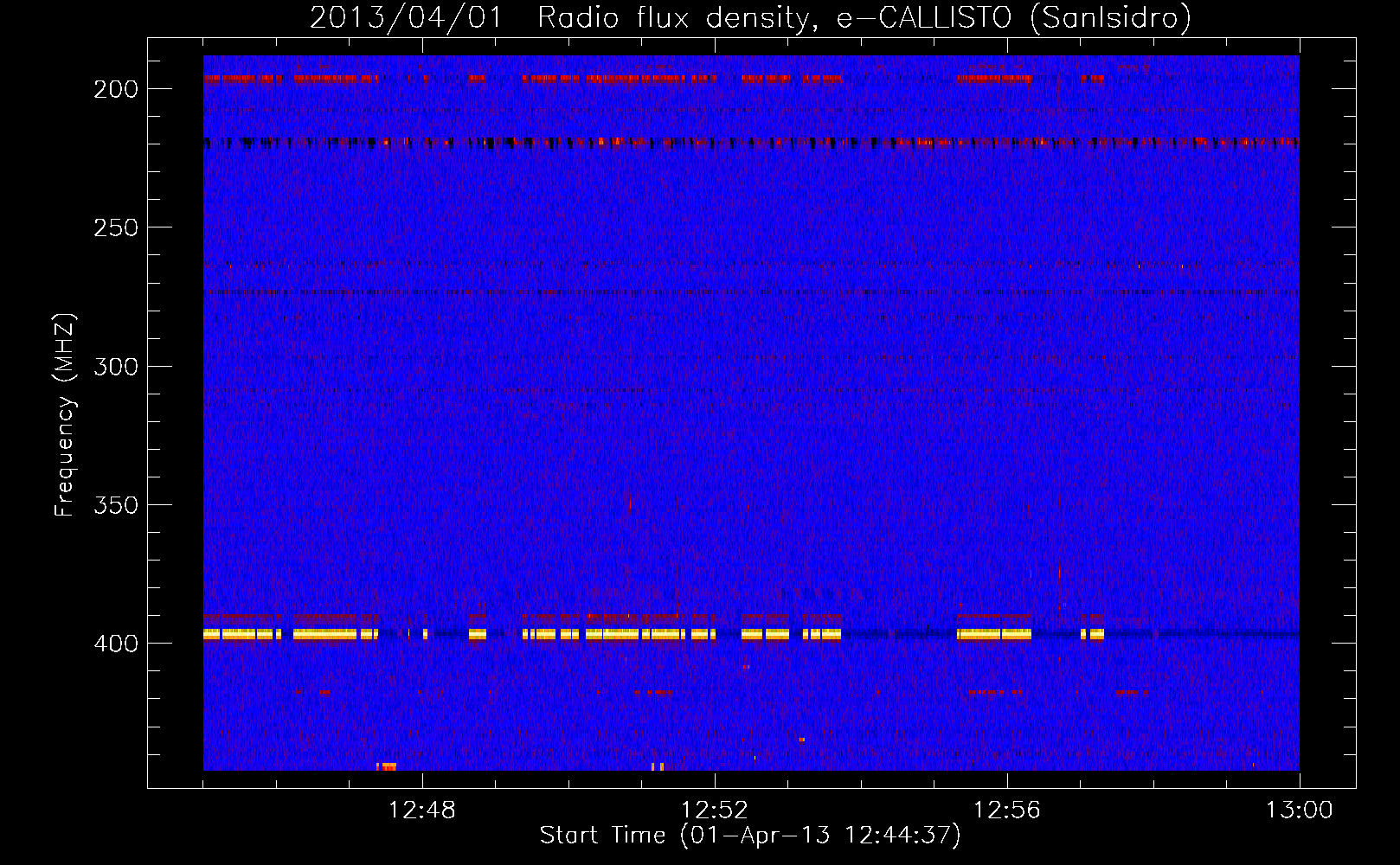Select the 400 frequency tick label
Image resolution: width=1400 pixels, height=865 pixels.
pyautogui.click(x=116, y=643)
